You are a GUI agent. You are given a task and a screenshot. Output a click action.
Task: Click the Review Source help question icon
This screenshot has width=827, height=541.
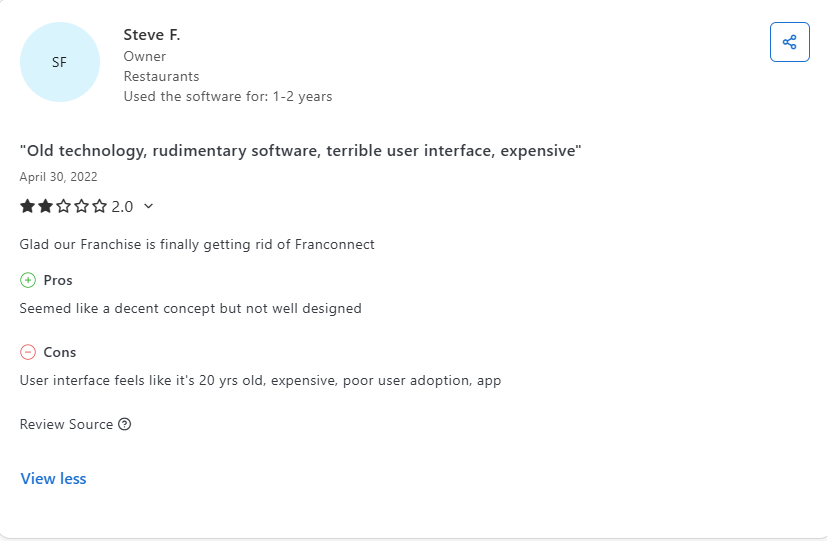pos(124,424)
